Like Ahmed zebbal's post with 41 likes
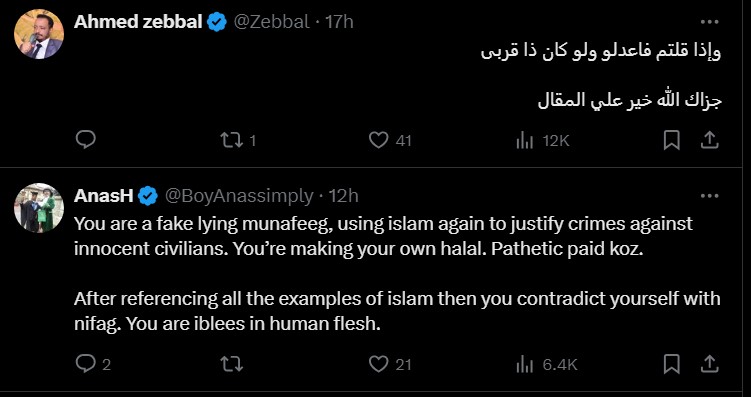Viewport: 751px width, 397px height. [390, 141]
